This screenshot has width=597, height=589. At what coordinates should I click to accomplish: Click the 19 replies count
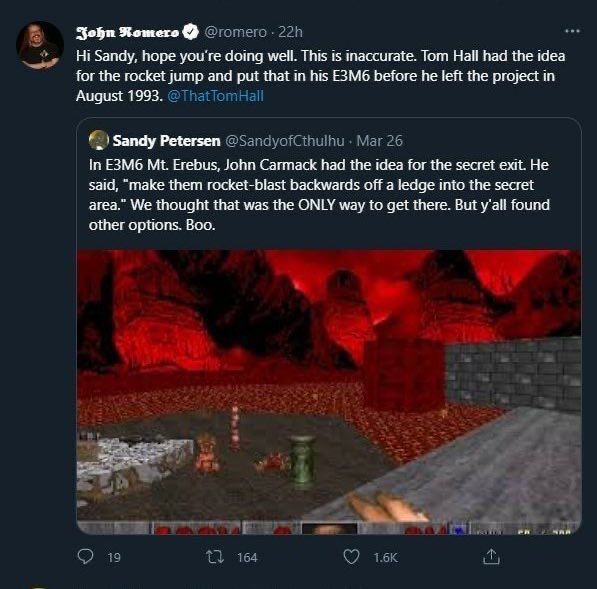(x=114, y=558)
